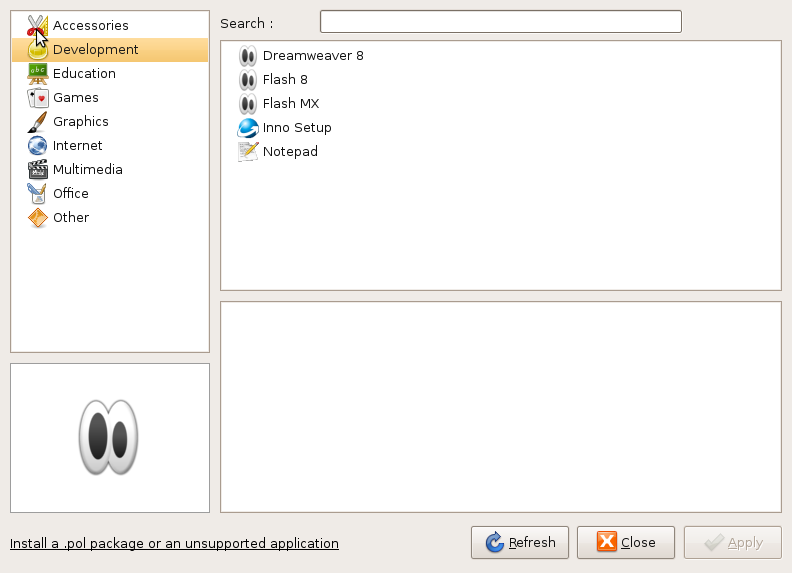
Task: Click the eyes icon beside Flash MX
Action: 248,104
